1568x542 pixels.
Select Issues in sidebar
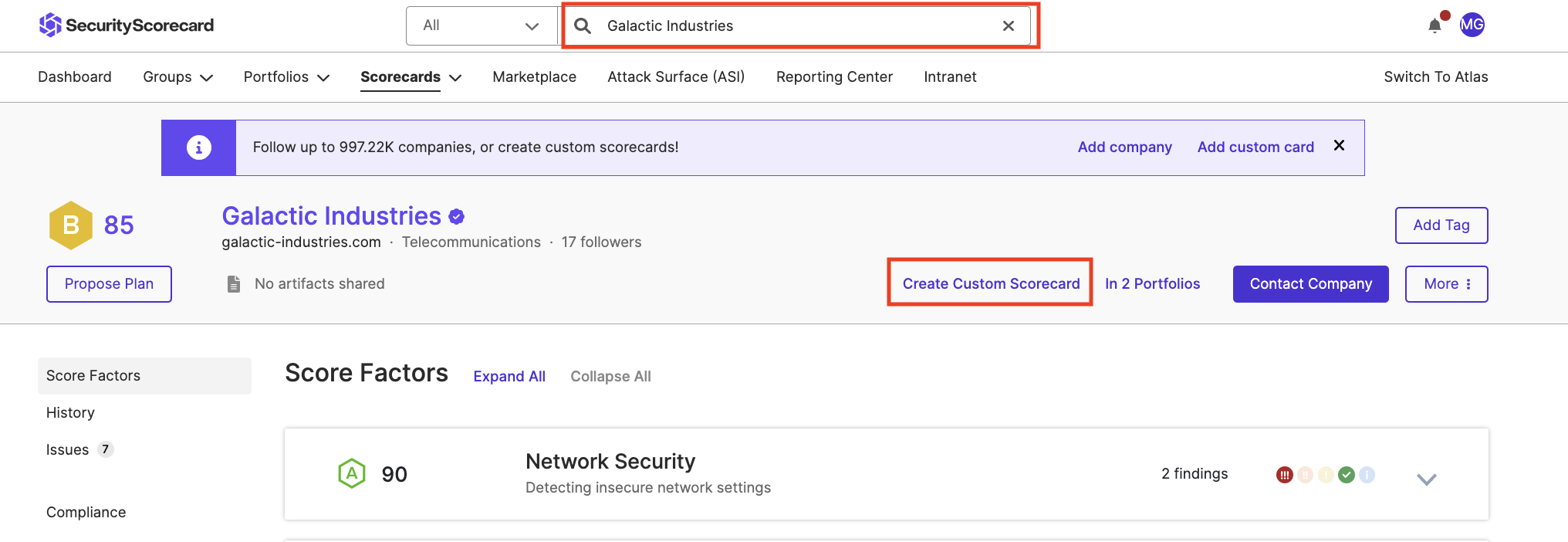pyautogui.click(x=67, y=449)
